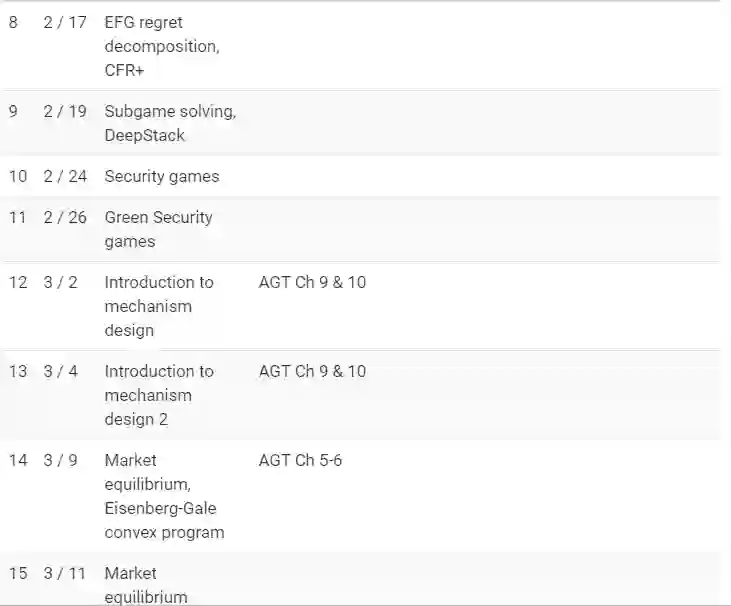The height and width of the screenshot is (606, 731).
Task: Click the "EFG regret decomposition, CFR+" topic
Action: pyautogui.click(x=162, y=46)
